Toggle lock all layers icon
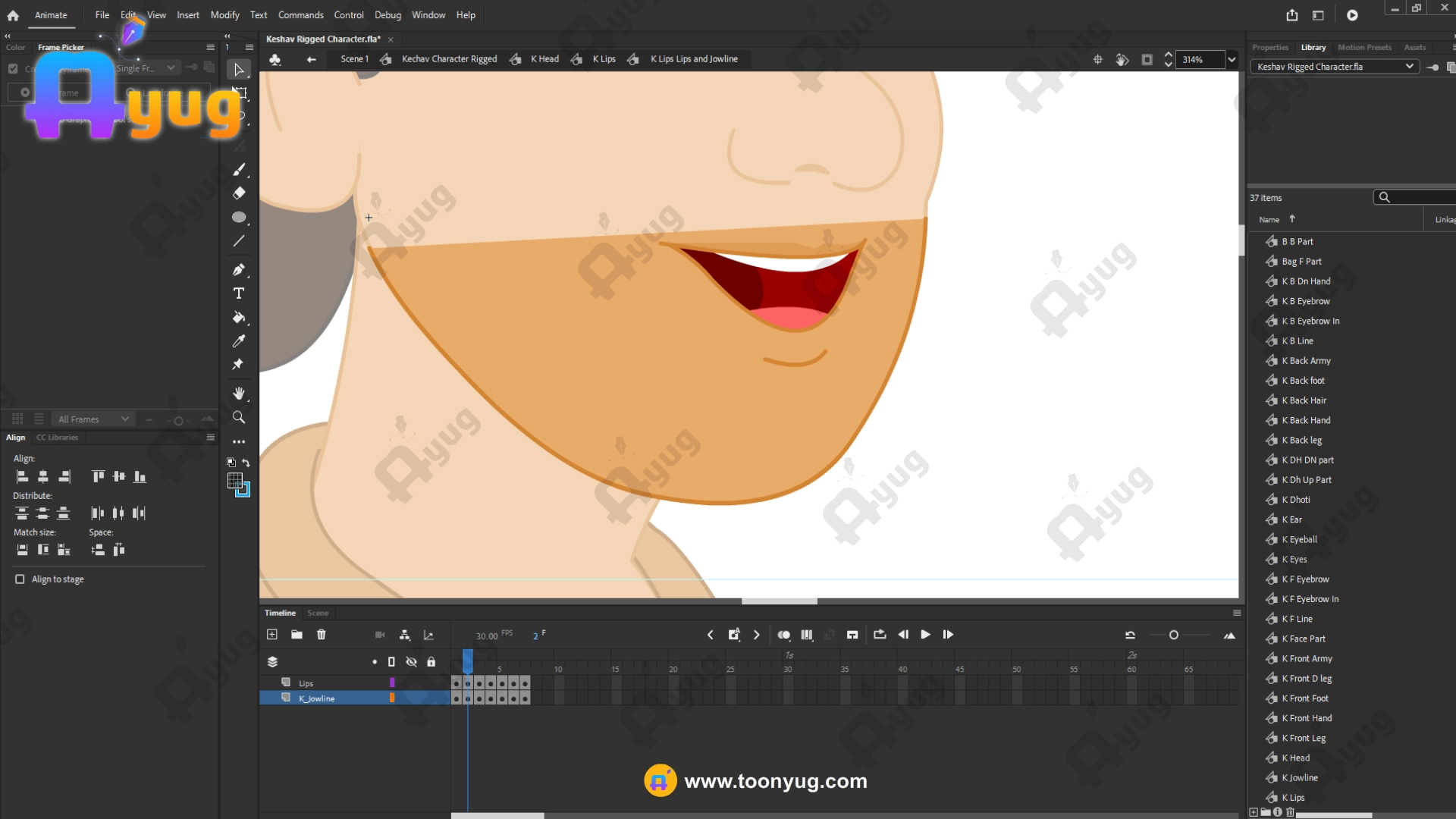1456x819 pixels. 431,662
